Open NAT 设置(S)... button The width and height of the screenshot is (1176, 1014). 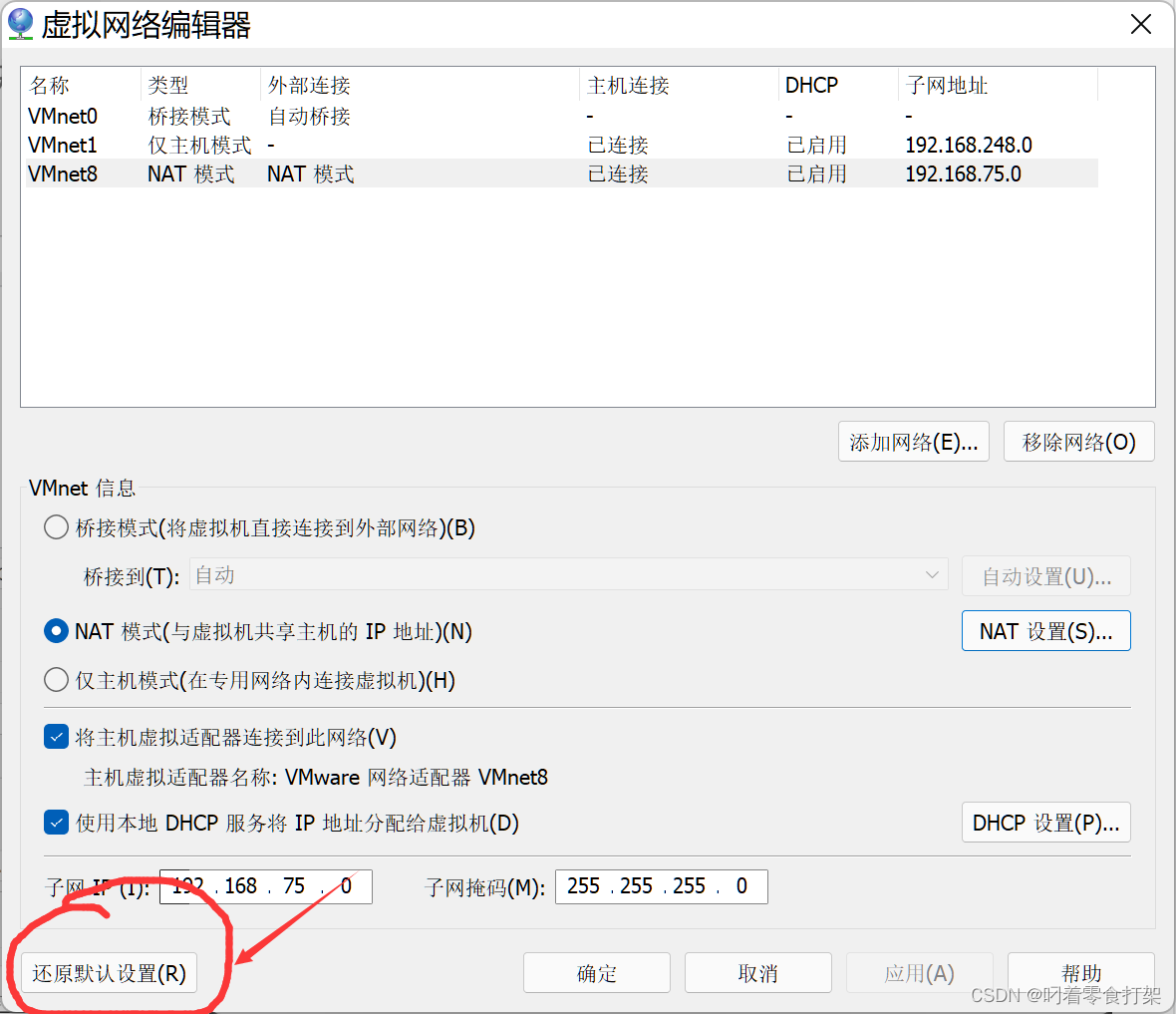[x=1045, y=630]
